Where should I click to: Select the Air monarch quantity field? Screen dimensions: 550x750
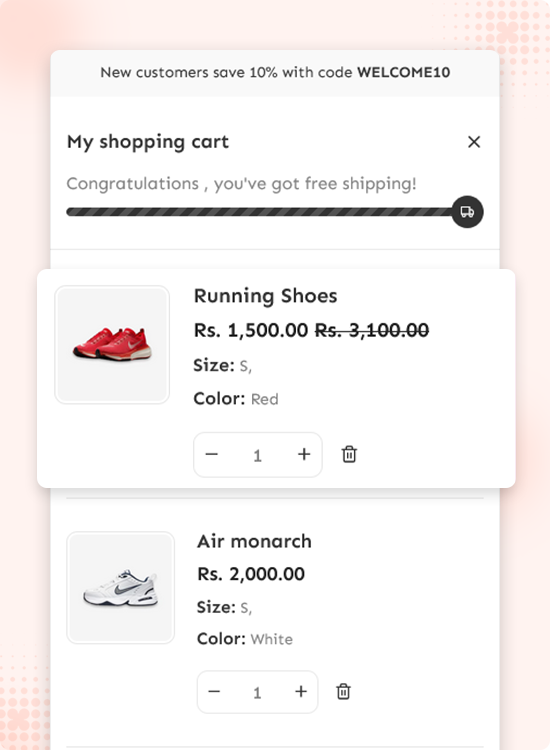[257, 693]
